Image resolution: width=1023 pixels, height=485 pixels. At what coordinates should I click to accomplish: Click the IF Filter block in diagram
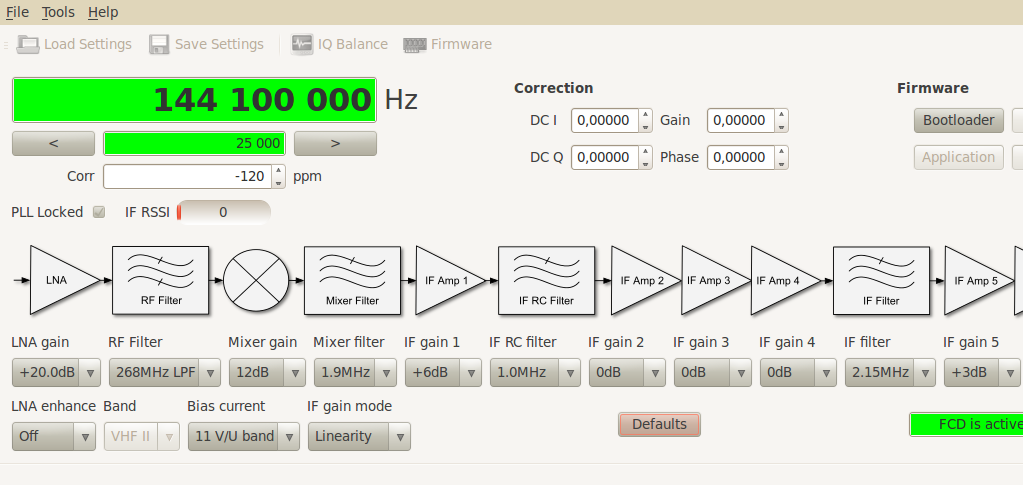(x=881, y=280)
